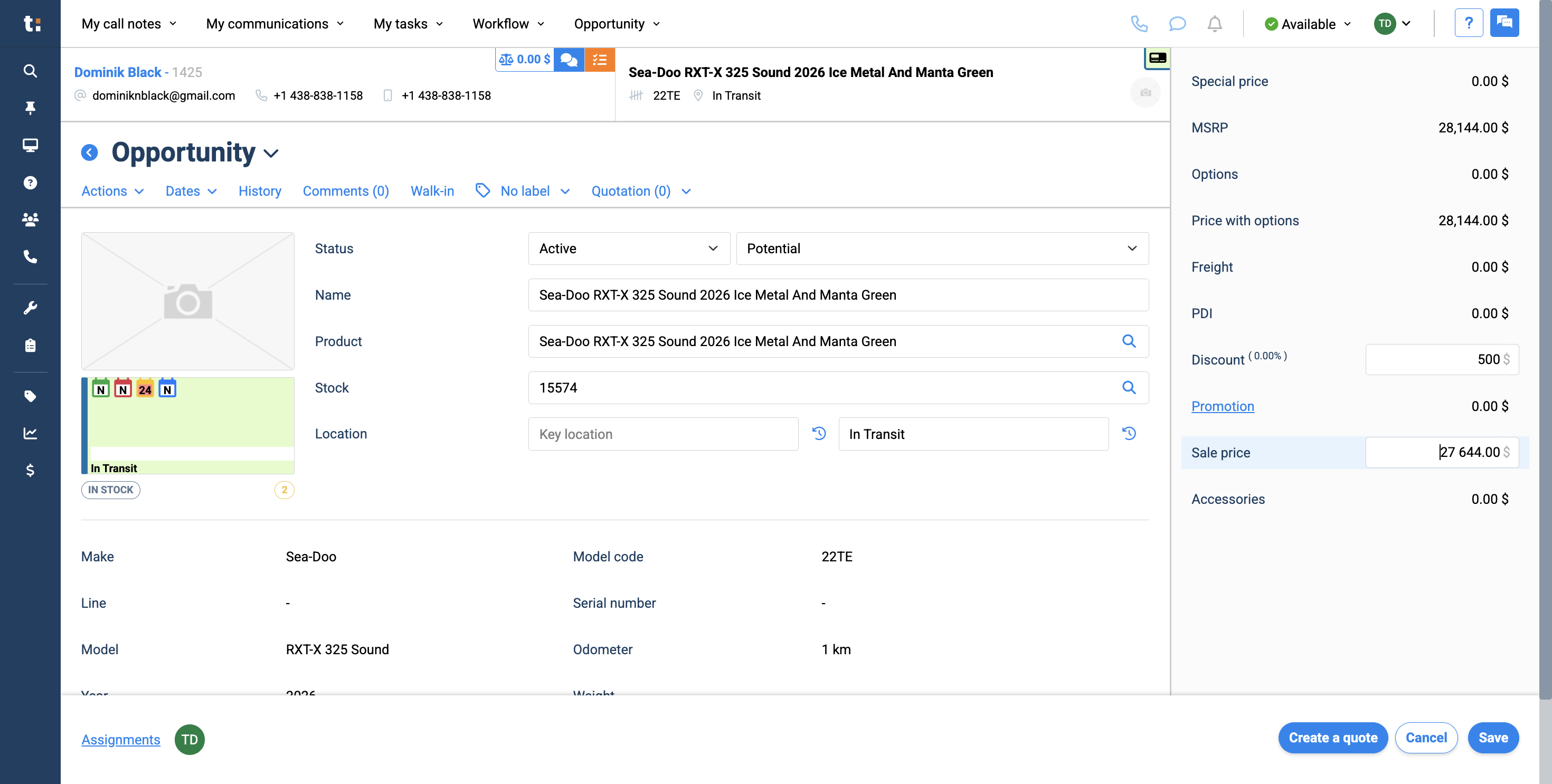Click the tag pricing icon in sidebar
The image size is (1552, 784).
click(x=30, y=396)
